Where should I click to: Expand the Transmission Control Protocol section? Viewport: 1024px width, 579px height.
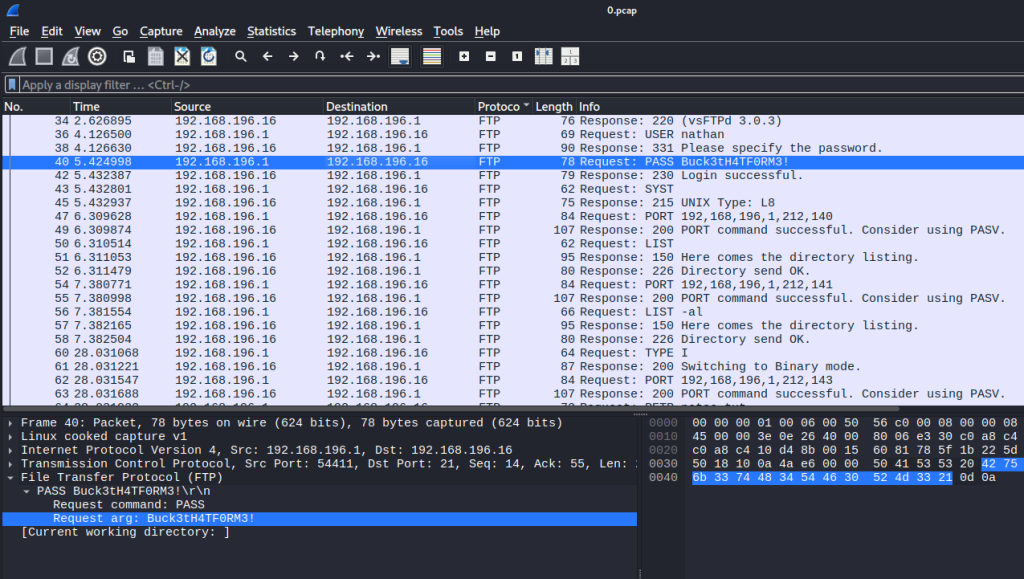[x=11, y=464]
